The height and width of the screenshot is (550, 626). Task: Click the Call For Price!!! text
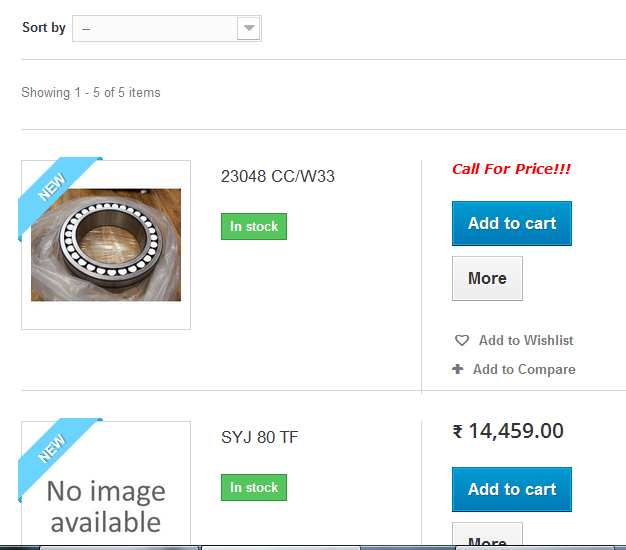click(x=511, y=169)
